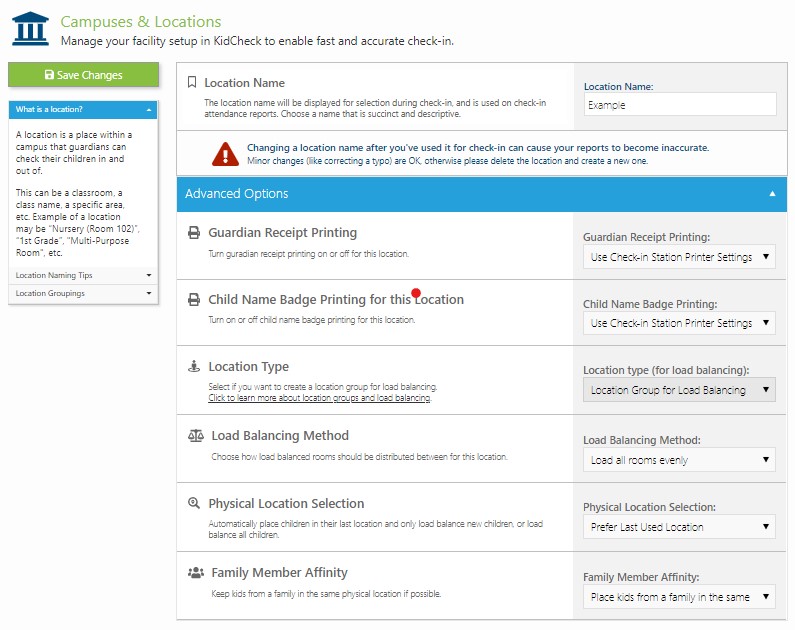This screenshot has height=630, width=795.
Task: Open Load Balancing Method dropdown
Action: click(679, 460)
